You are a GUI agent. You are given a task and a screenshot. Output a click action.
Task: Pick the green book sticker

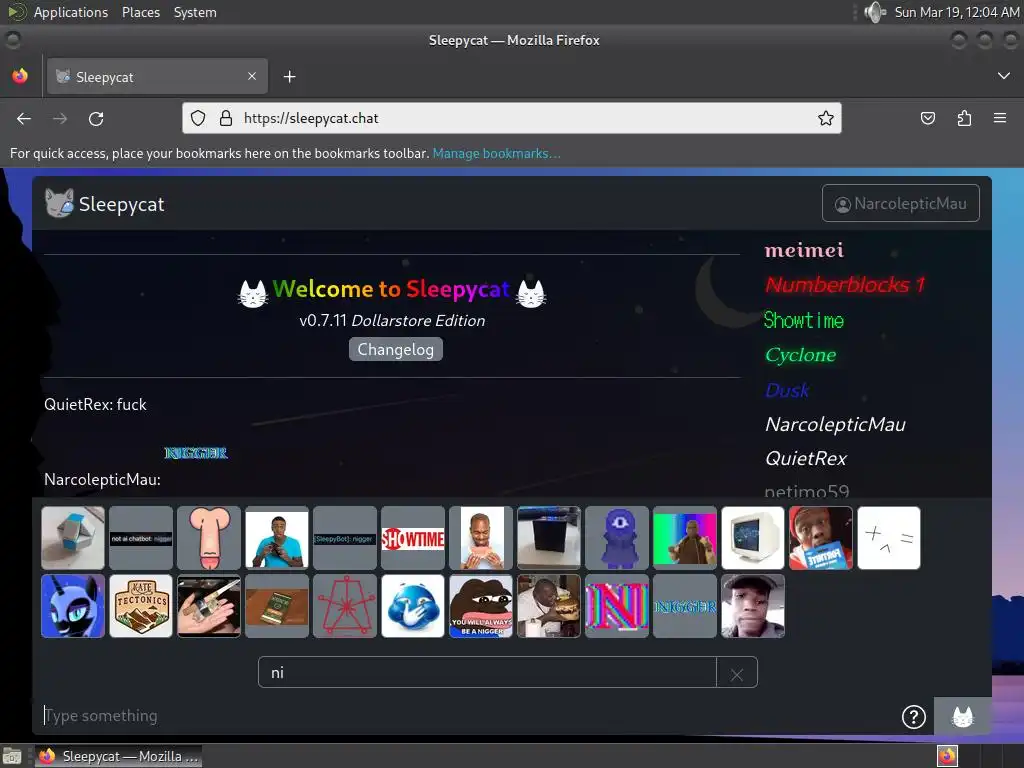click(x=277, y=606)
